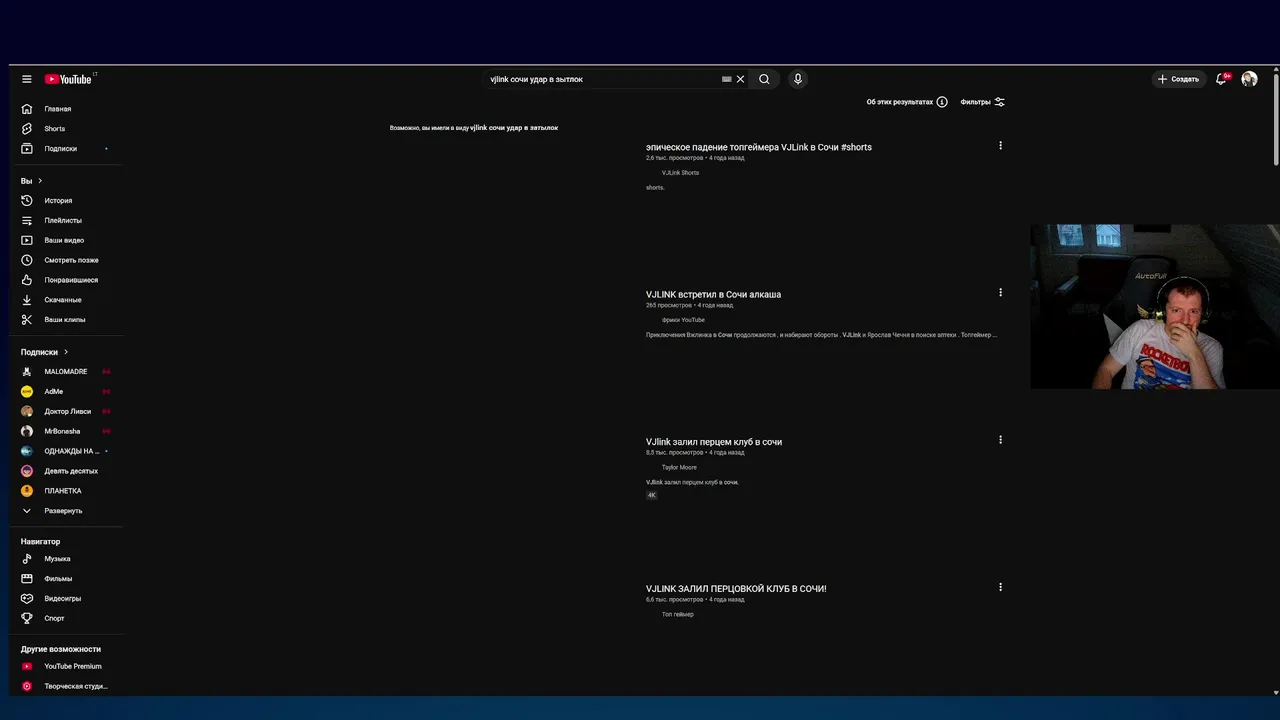This screenshot has height=720, width=1280.
Task: Open video VJLINK встретил в Сочи алкаша
Action: (x=713, y=294)
